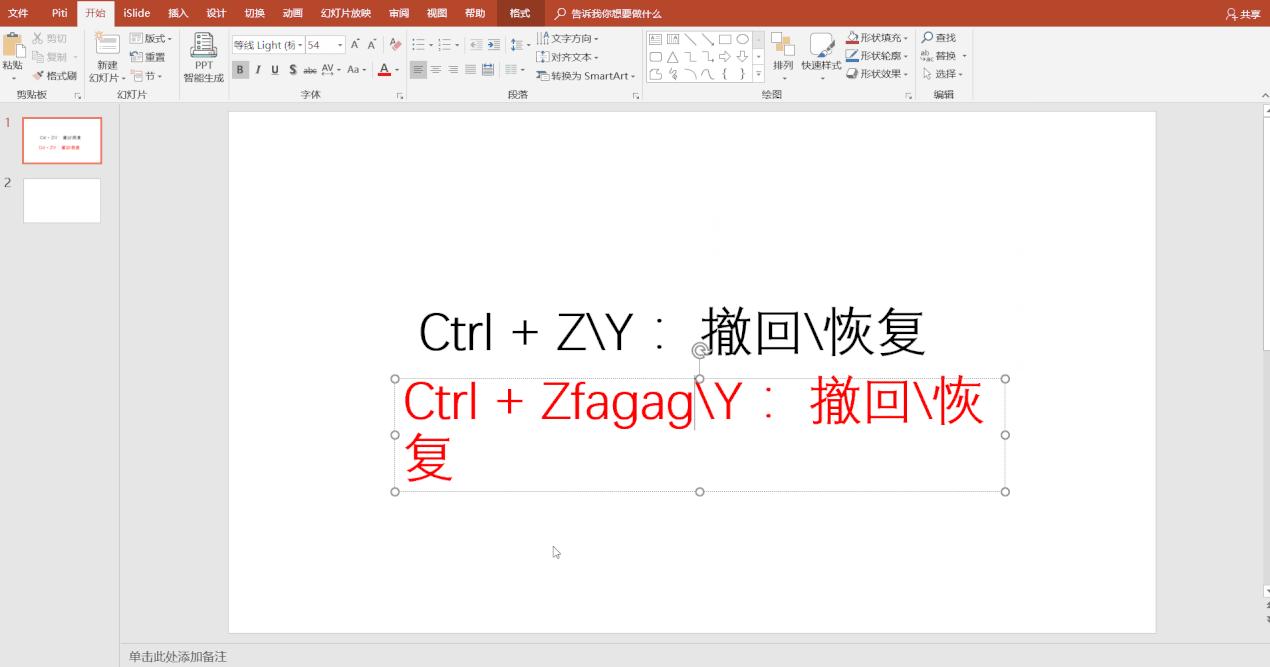Screen dimensions: 1270x667
Task: Apply strikethrough formatting to text
Action: pos(308,69)
